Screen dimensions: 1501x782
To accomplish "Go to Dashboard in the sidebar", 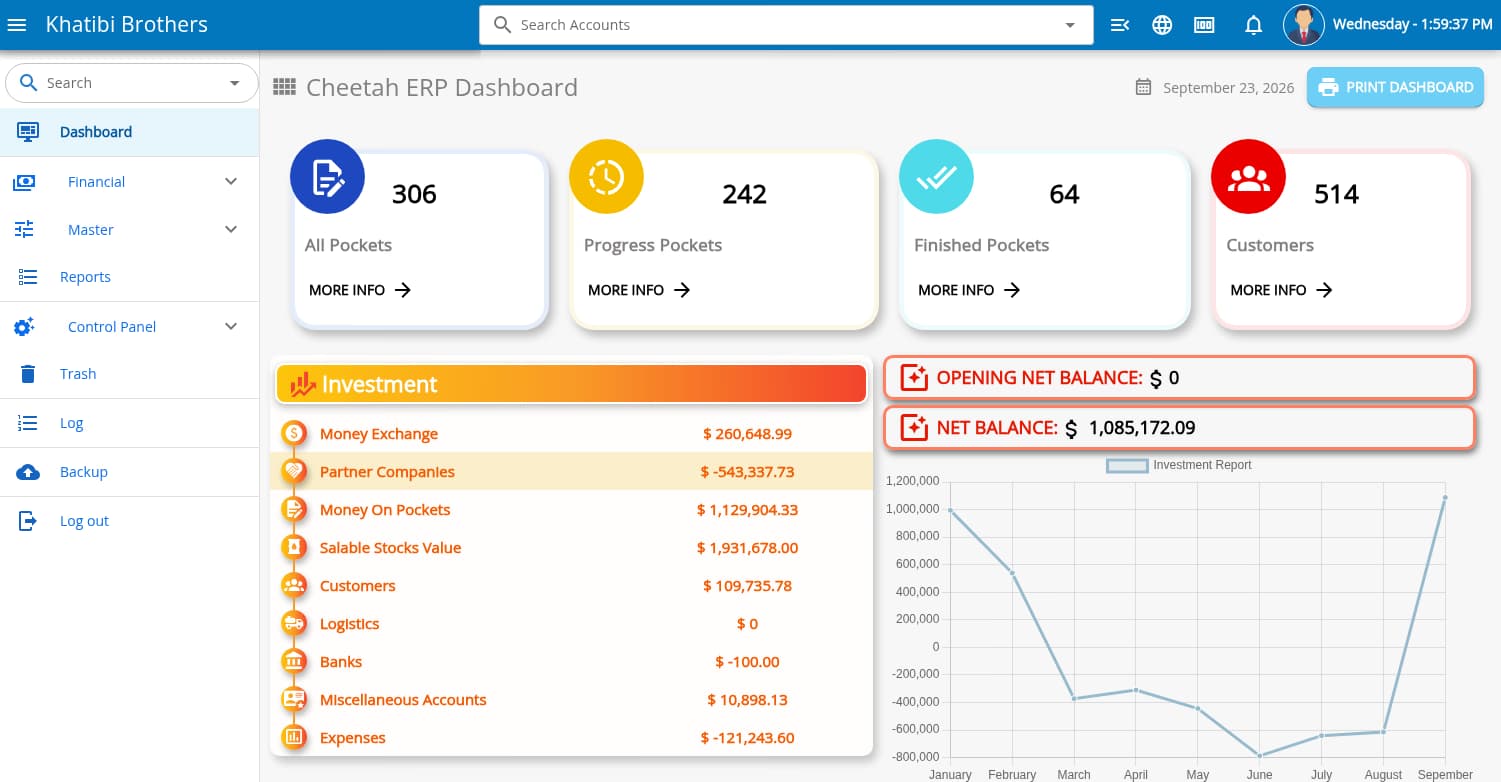I will [x=129, y=132].
